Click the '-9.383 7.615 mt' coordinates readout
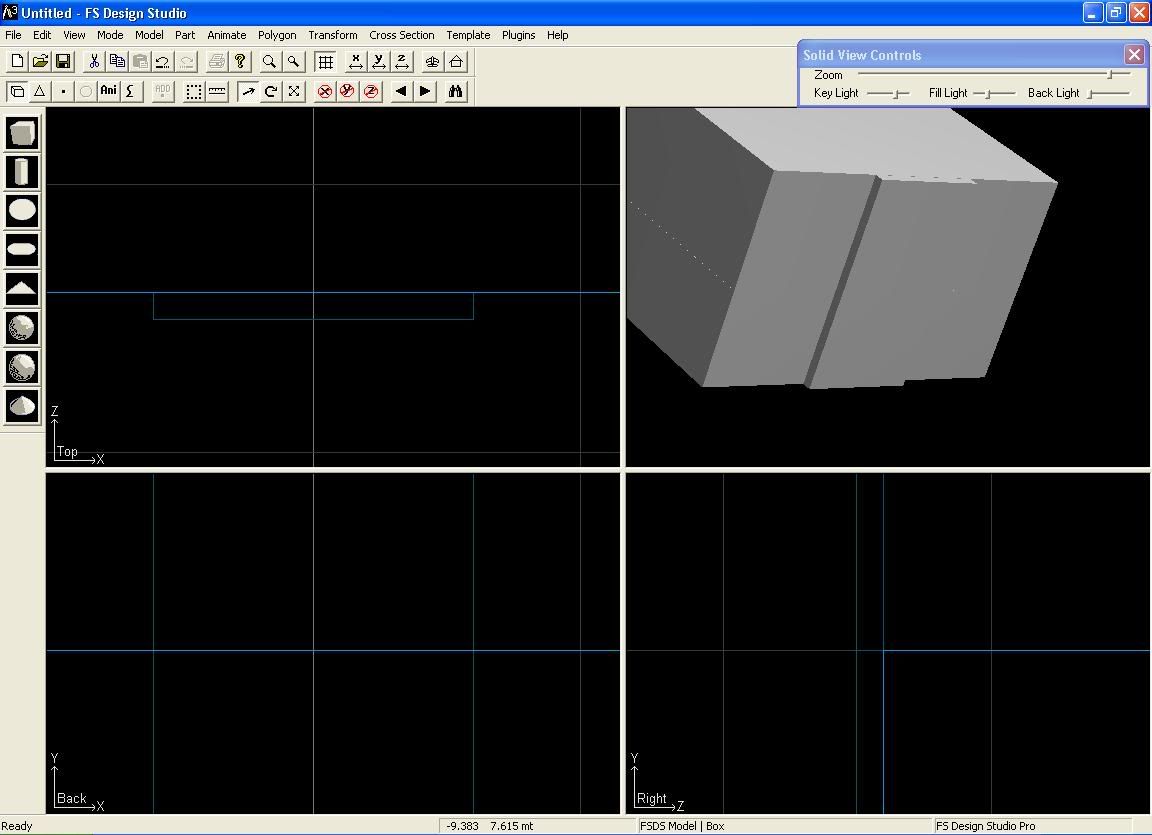 click(x=489, y=826)
